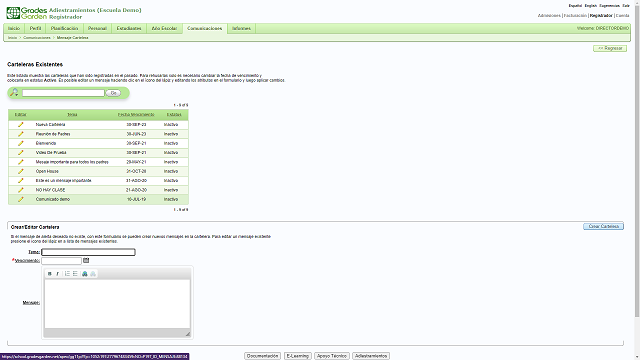The width and height of the screenshot is (640, 360).
Task: Edit Mesaje importante para todos los padres
Action: coord(20,162)
